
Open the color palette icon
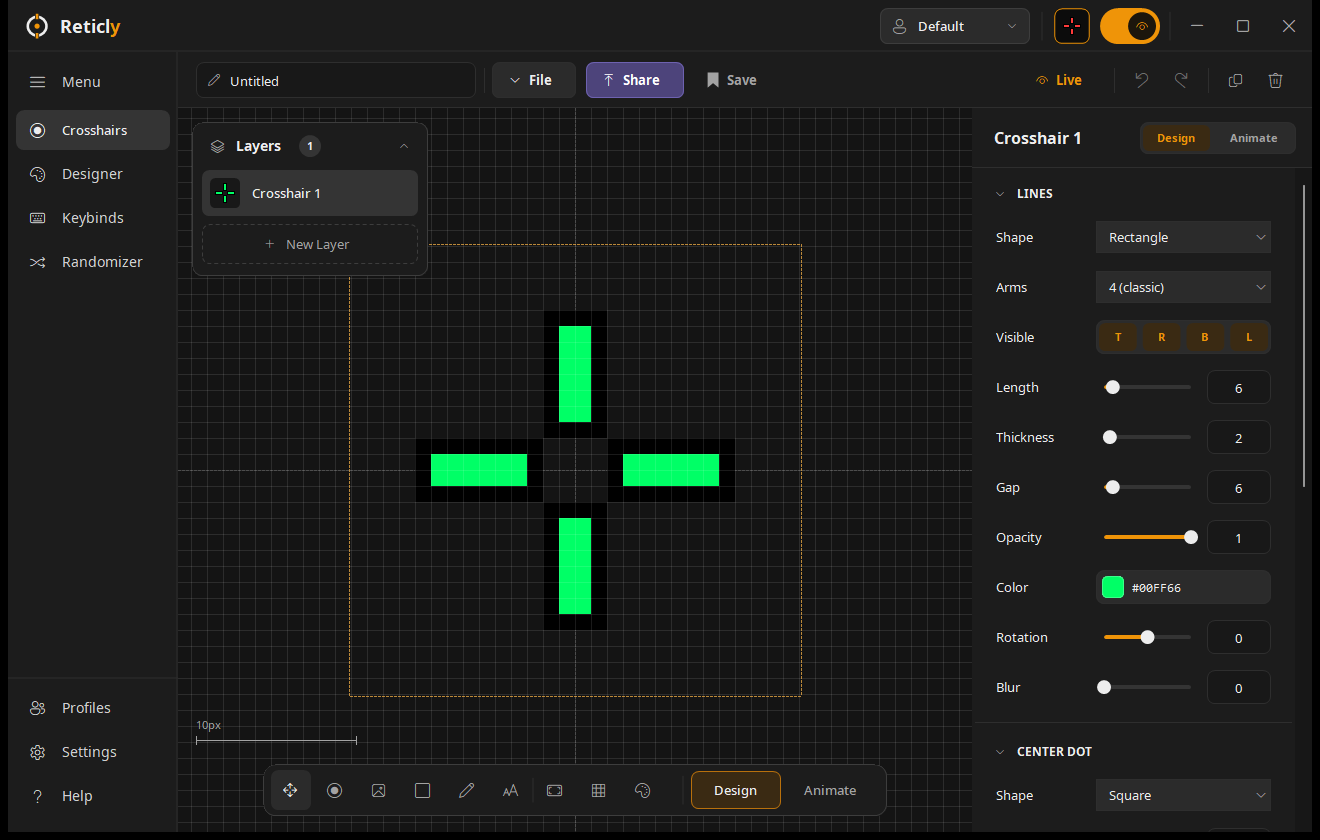pyautogui.click(x=643, y=790)
